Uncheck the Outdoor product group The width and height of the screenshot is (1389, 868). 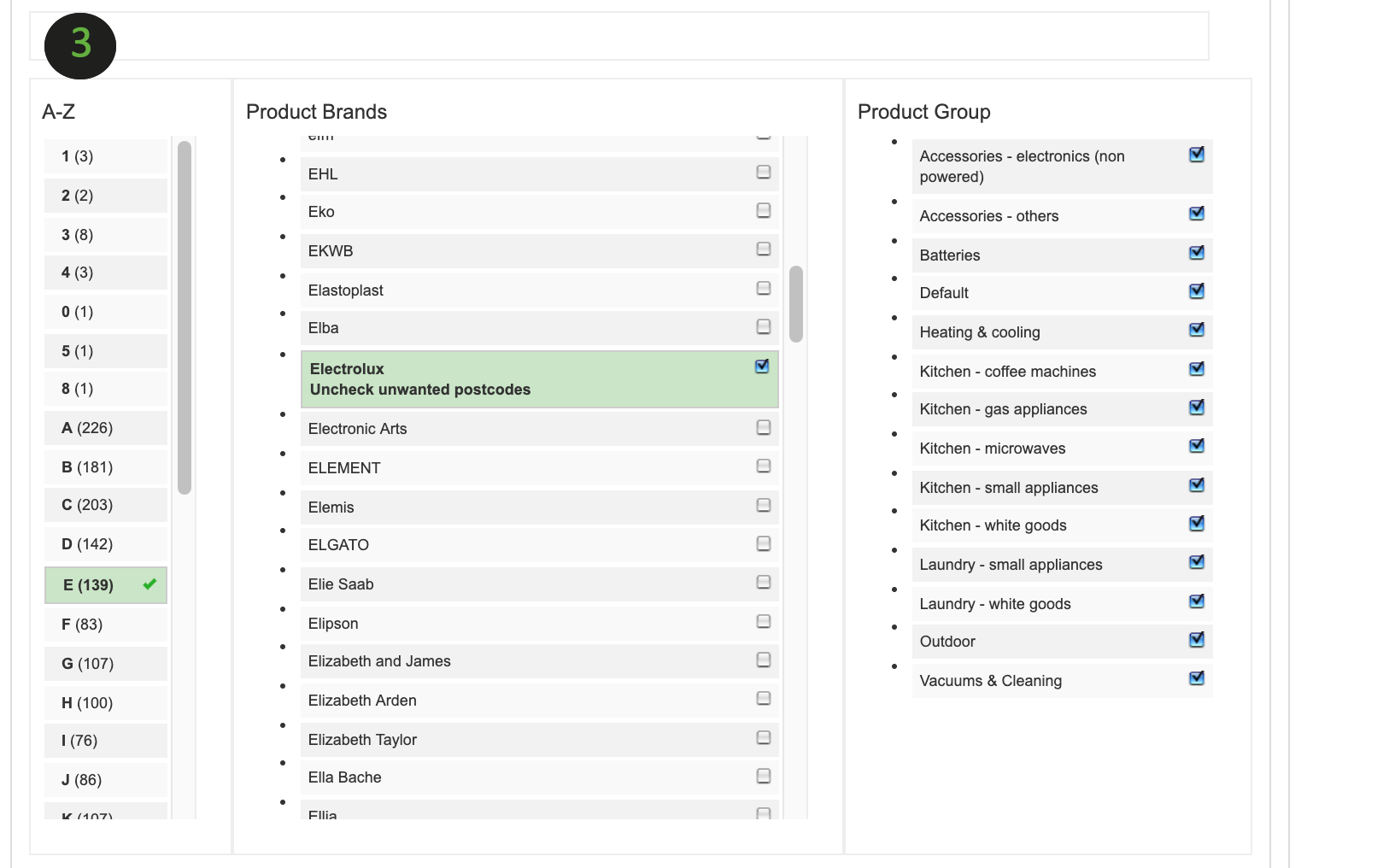click(1197, 640)
